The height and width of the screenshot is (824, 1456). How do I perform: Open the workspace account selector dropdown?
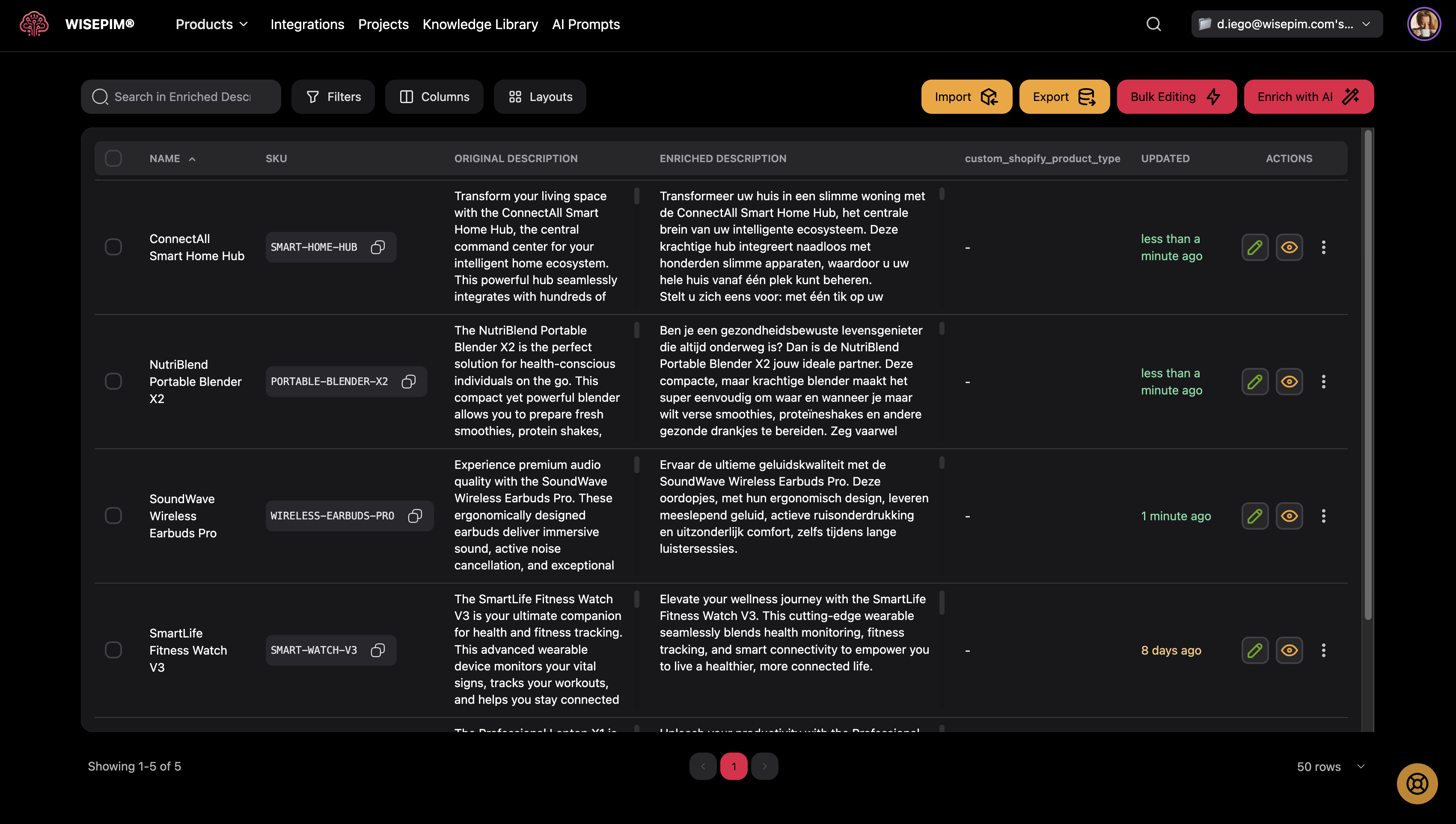tap(1286, 24)
